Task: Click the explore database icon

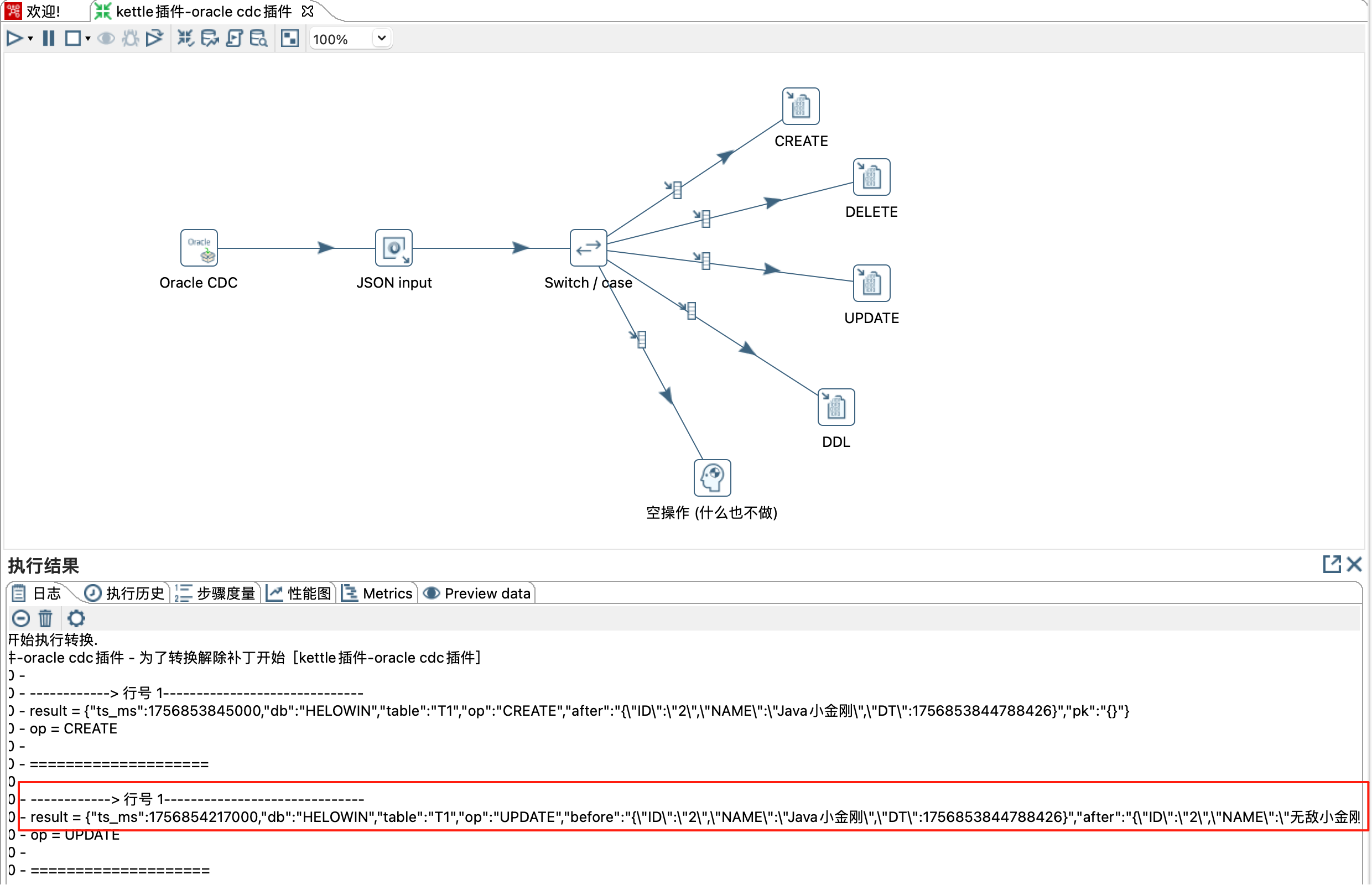Action: click(x=259, y=39)
